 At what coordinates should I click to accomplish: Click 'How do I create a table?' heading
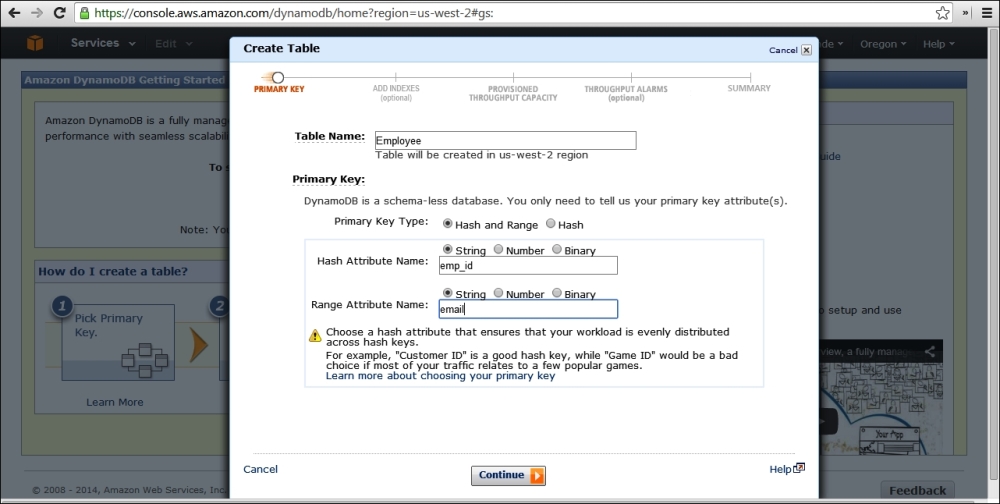113,271
